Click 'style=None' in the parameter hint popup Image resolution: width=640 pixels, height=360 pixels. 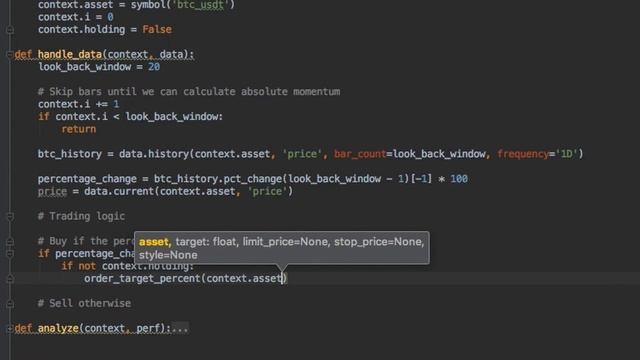coord(168,255)
